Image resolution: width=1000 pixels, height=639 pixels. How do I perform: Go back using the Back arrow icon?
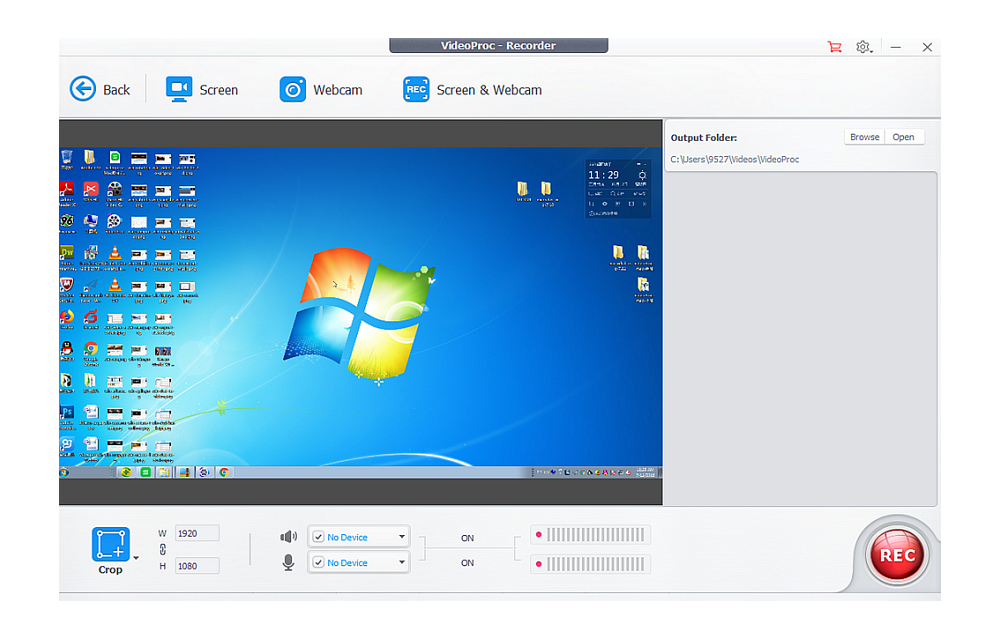83,89
